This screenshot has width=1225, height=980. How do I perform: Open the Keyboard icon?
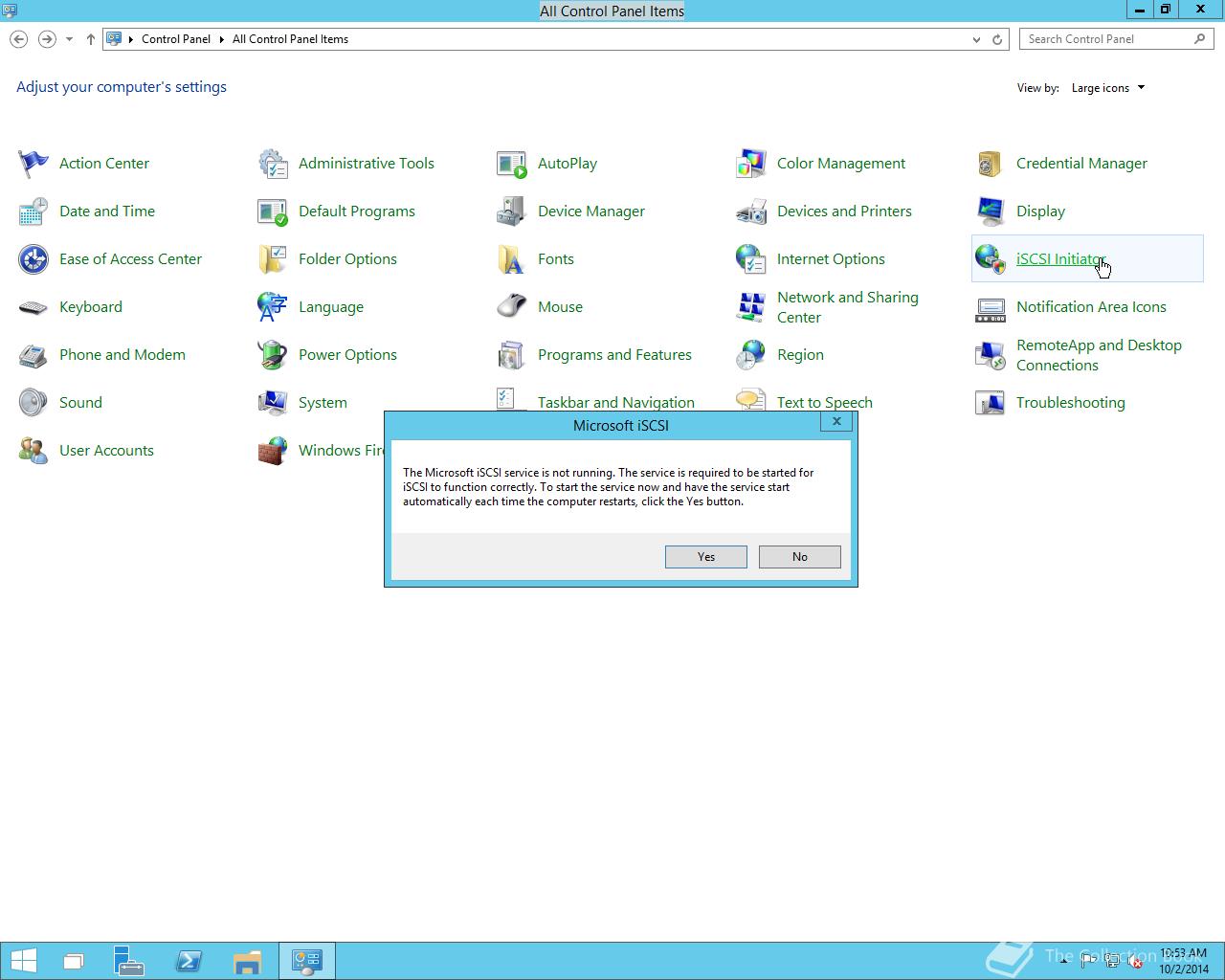pos(33,307)
